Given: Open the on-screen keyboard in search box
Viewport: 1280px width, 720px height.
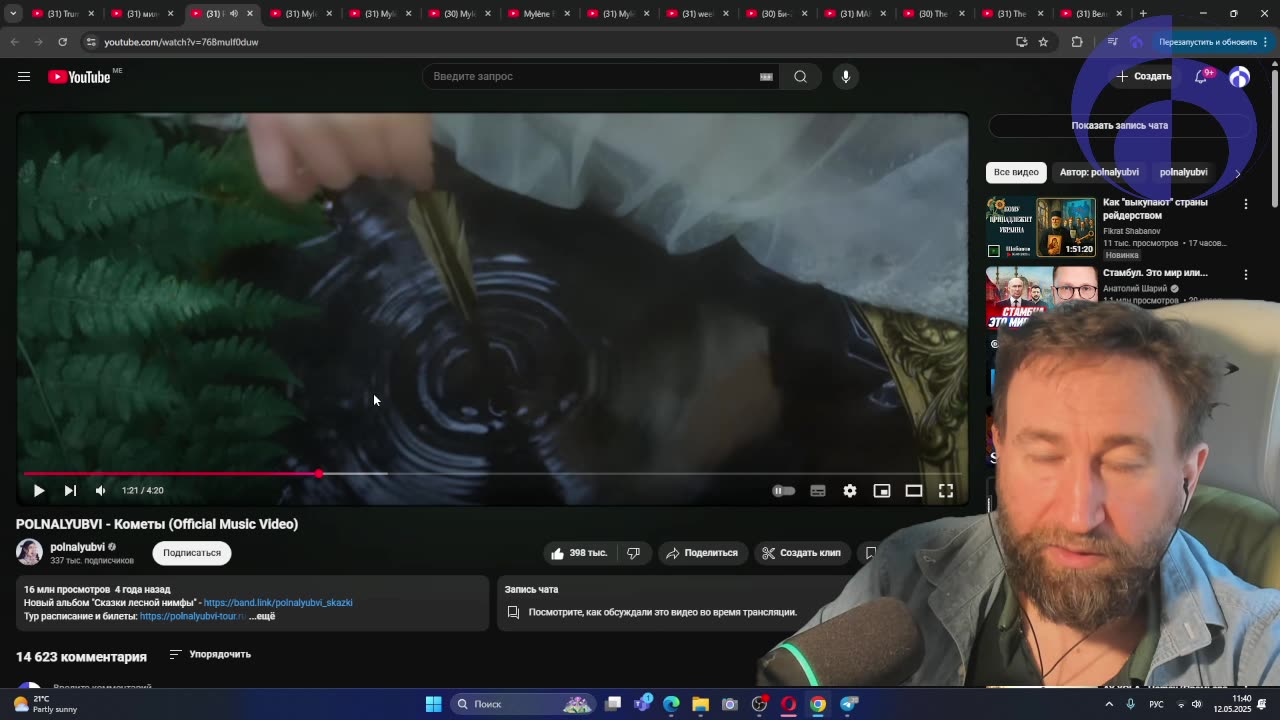Looking at the screenshot, I should click(x=766, y=76).
